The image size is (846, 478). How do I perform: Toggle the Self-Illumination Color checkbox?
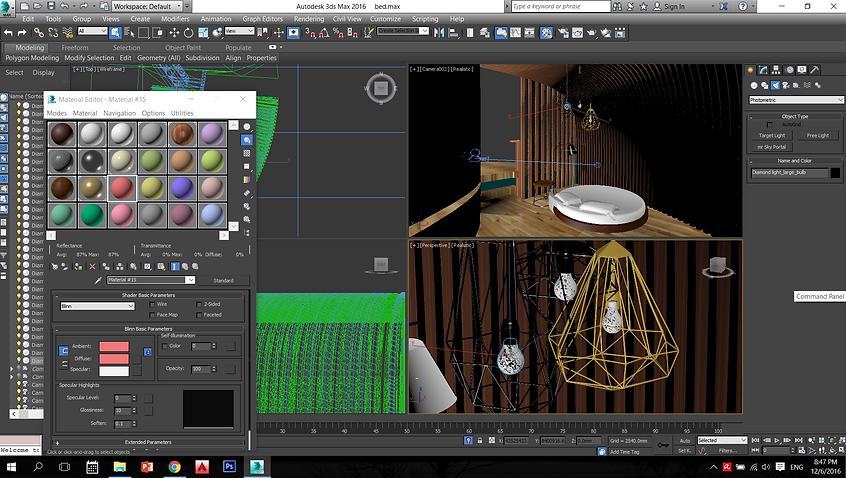pyautogui.click(x=165, y=346)
